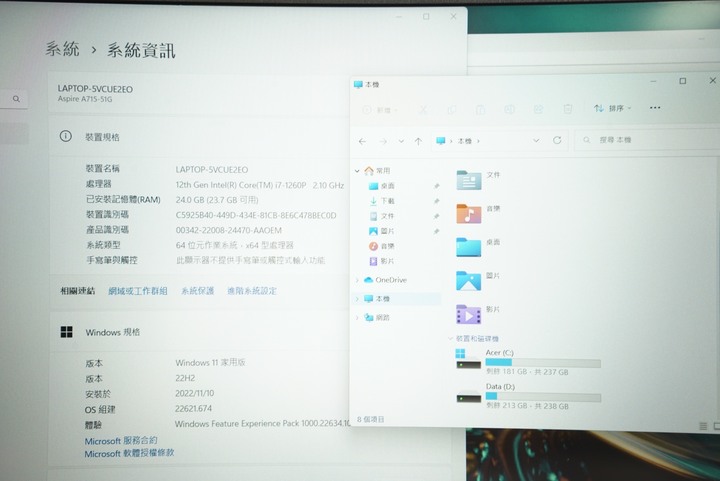
Task: Click the 8 個項目 status bar text
Action: coord(371,419)
